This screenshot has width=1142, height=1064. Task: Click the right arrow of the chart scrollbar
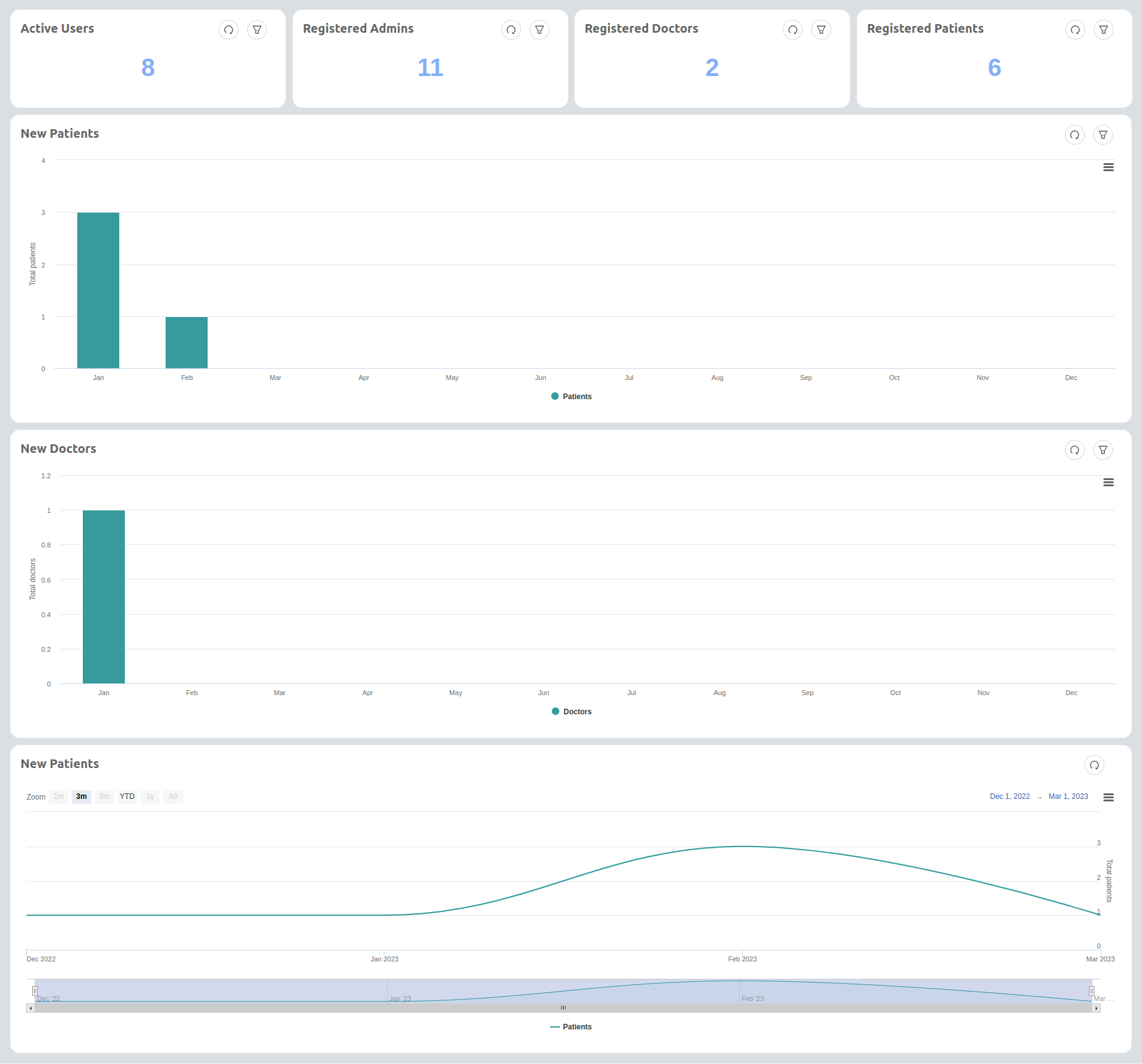(1095, 1008)
